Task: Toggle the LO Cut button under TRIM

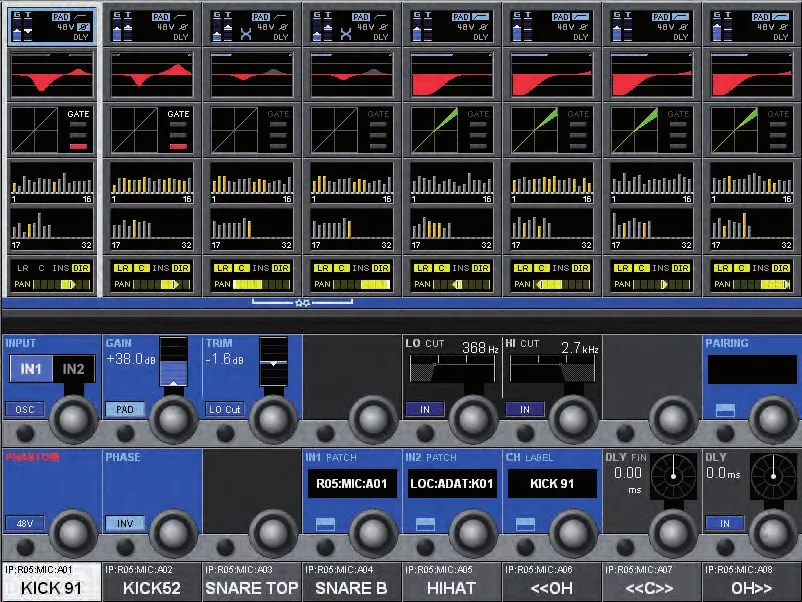Action: click(x=225, y=409)
